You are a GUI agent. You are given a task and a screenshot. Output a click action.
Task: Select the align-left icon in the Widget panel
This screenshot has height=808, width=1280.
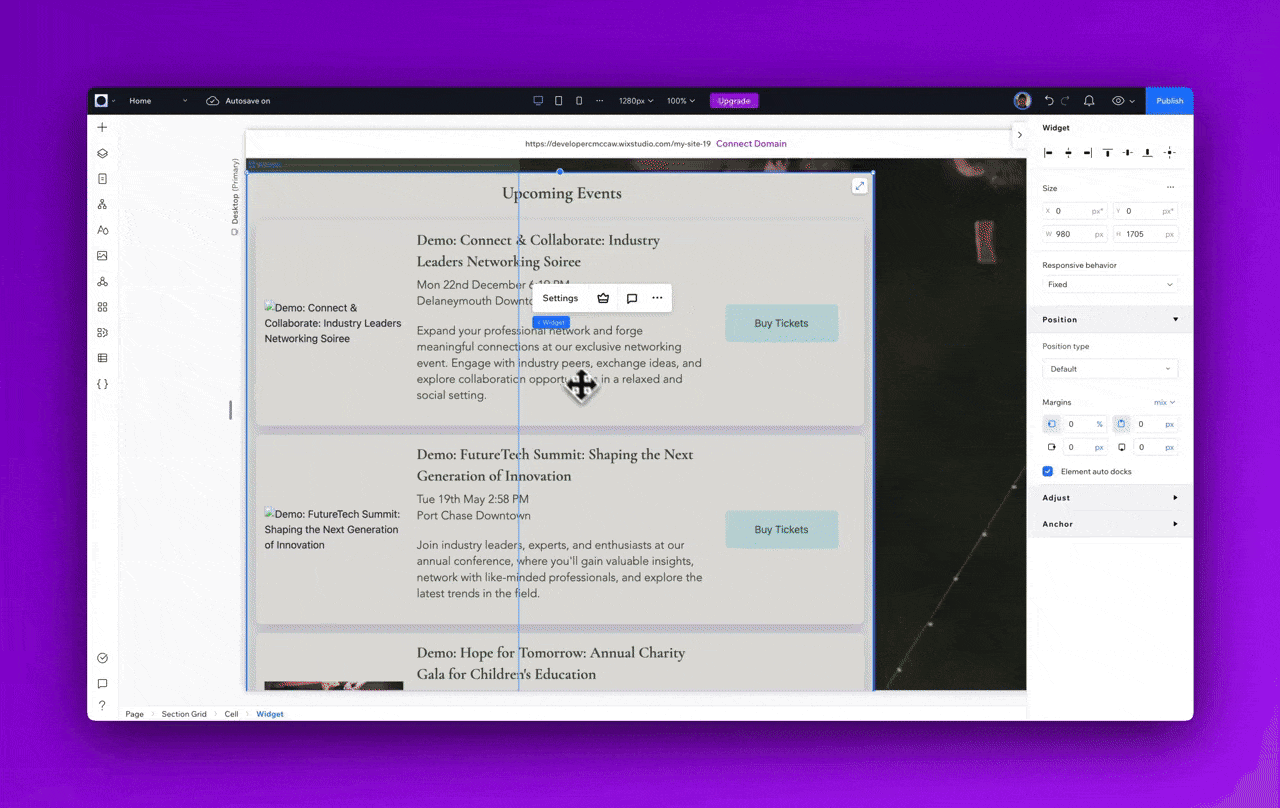click(1048, 152)
